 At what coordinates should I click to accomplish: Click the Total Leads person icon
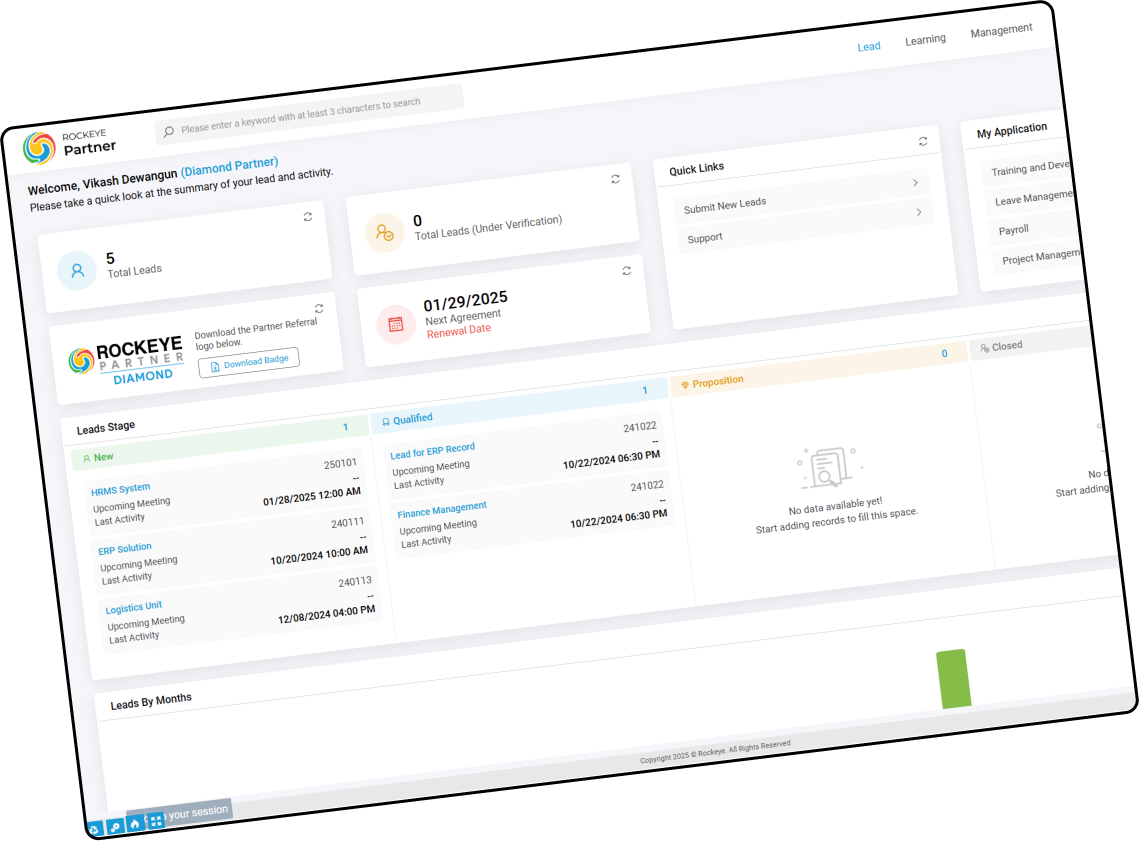[x=77, y=271]
